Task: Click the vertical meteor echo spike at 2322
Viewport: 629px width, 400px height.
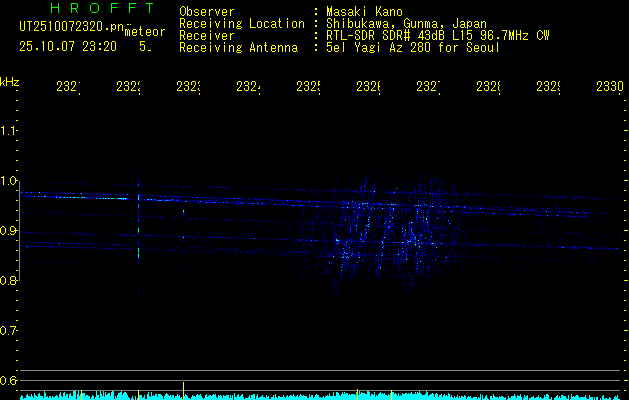Action: [x=138, y=234]
